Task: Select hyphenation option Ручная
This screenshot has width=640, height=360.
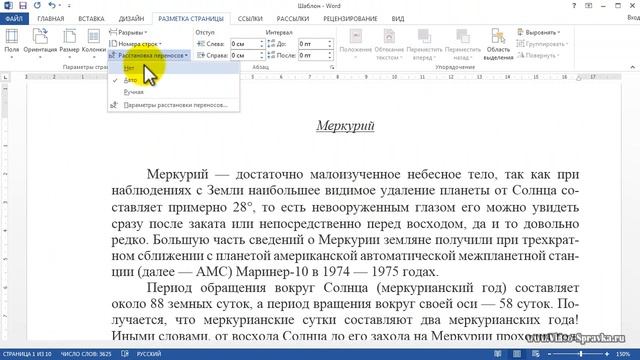Action: pyautogui.click(x=173, y=92)
